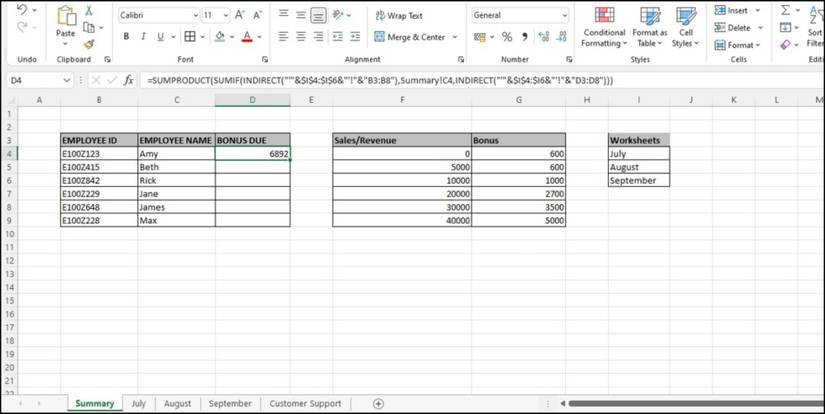Click the Paste clipboard icon
The width and height of the screenshot is (825, 414).
pos(66,15)
